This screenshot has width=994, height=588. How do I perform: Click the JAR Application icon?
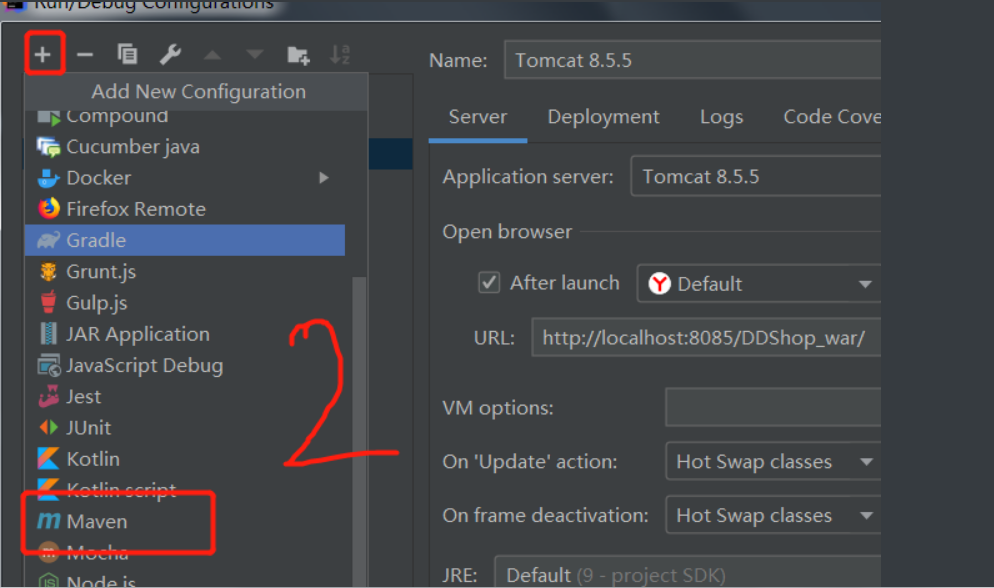[49, 333]
